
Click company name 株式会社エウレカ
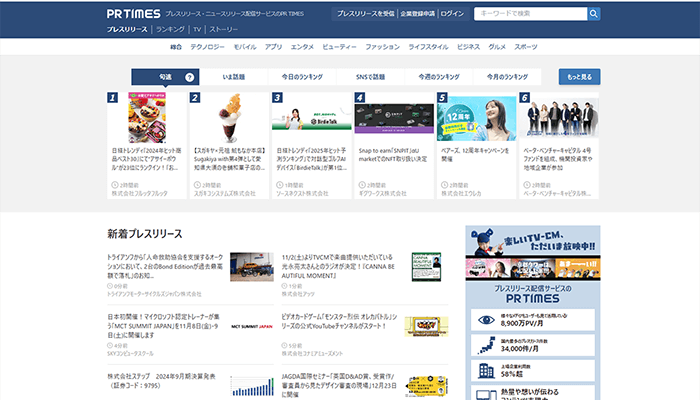pos(461,194)
